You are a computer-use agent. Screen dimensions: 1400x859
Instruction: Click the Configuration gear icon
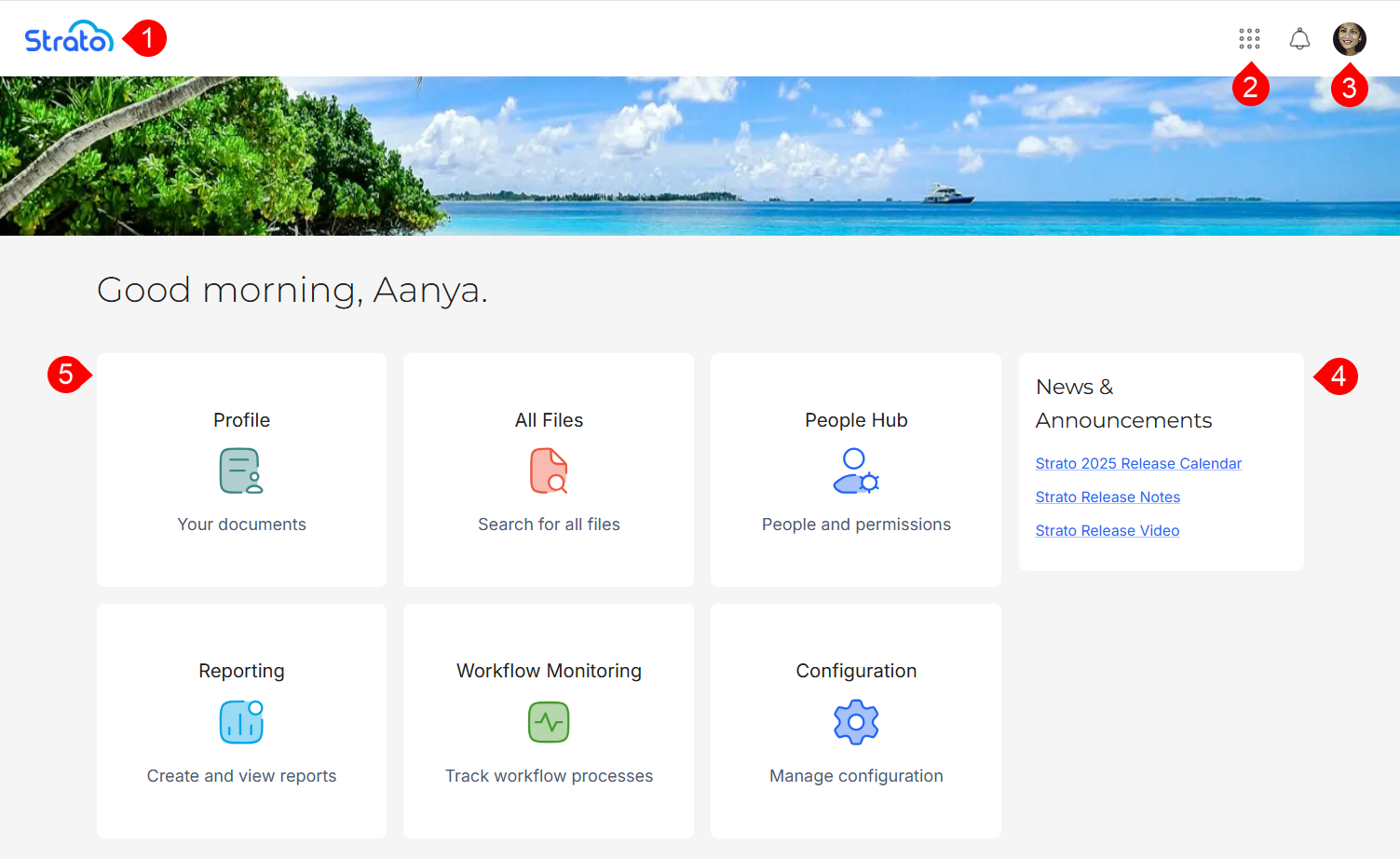click(x=856, y=722)
